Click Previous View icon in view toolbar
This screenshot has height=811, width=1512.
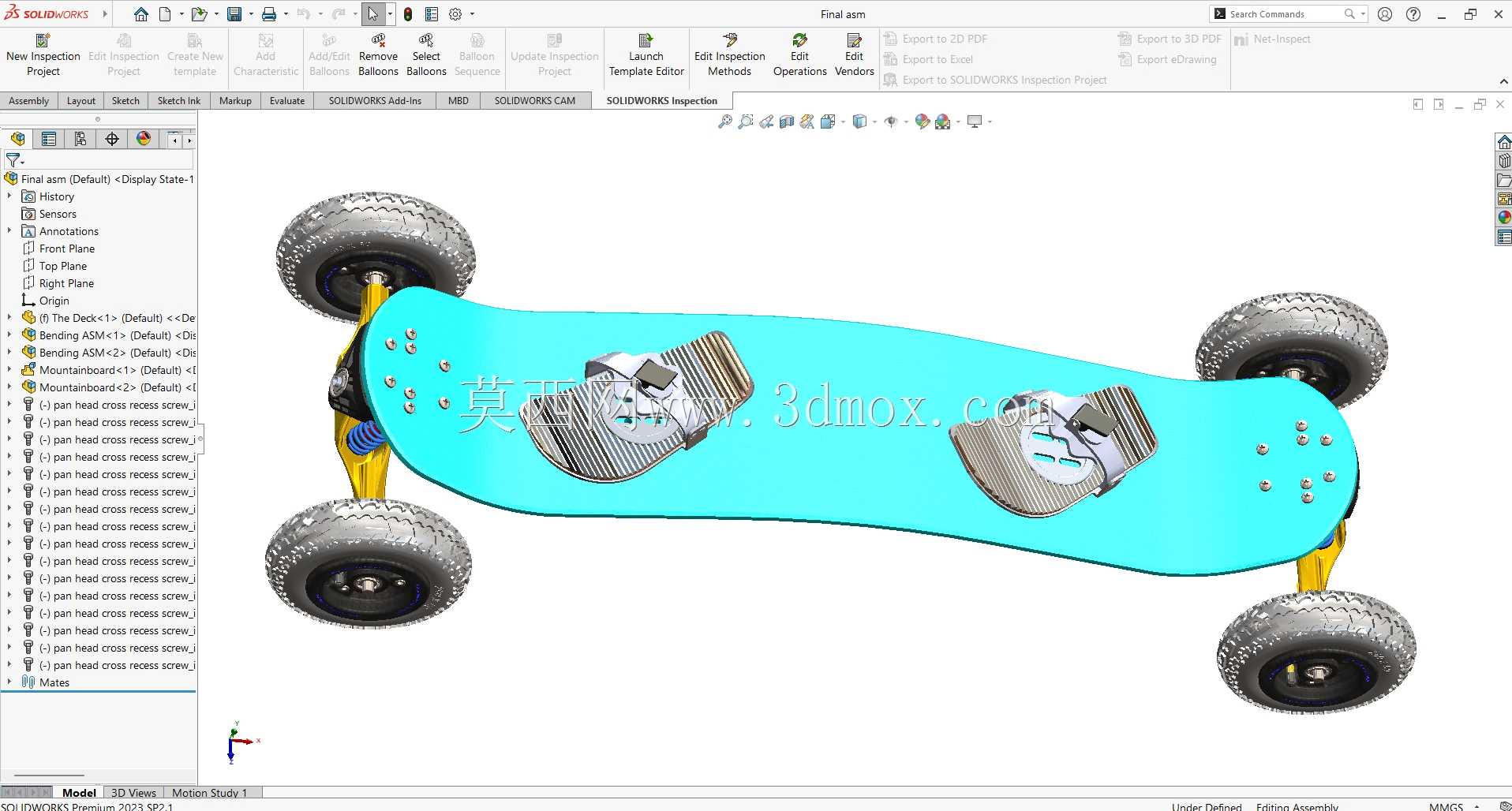765,121
